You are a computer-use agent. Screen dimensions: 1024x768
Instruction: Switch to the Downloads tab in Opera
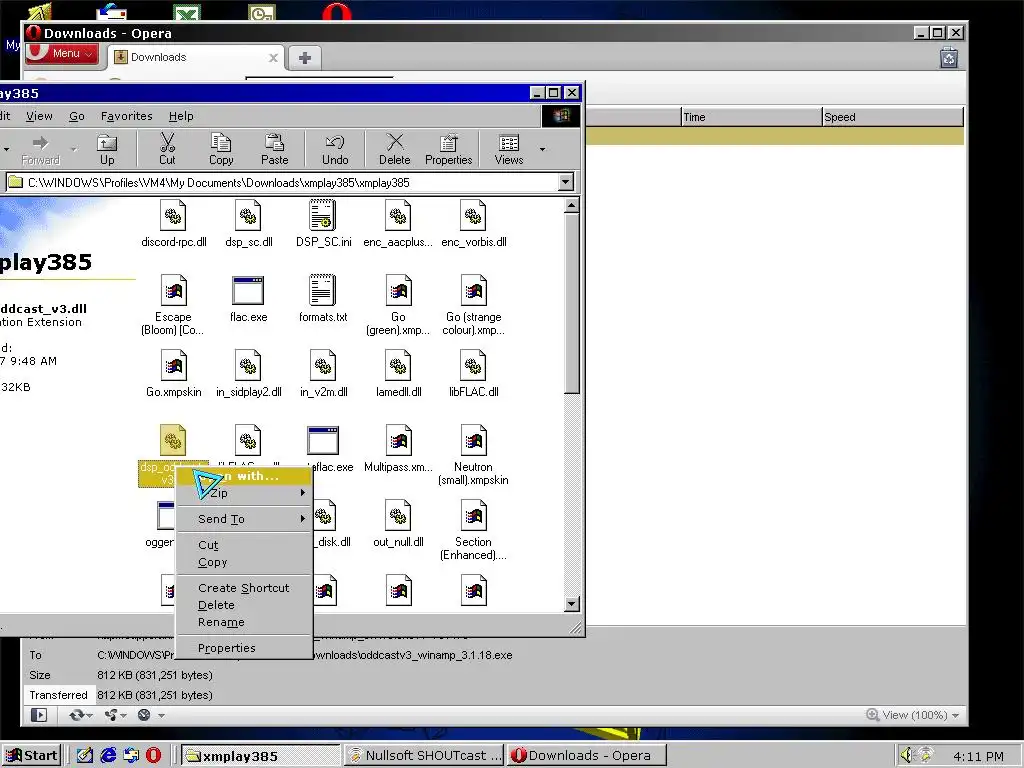196,57
